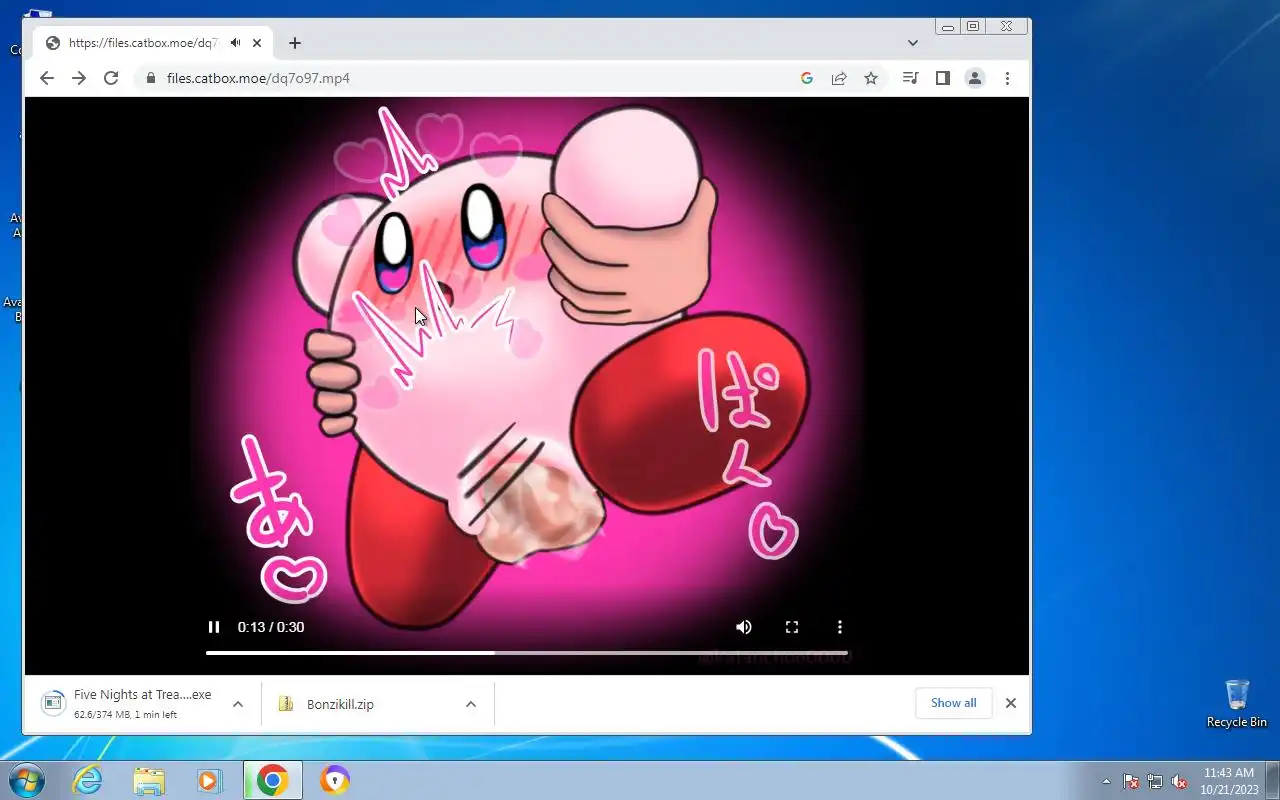Click the Chrome taskbar button
This screenshot has width=1280, height=800.
click(272, 780)
